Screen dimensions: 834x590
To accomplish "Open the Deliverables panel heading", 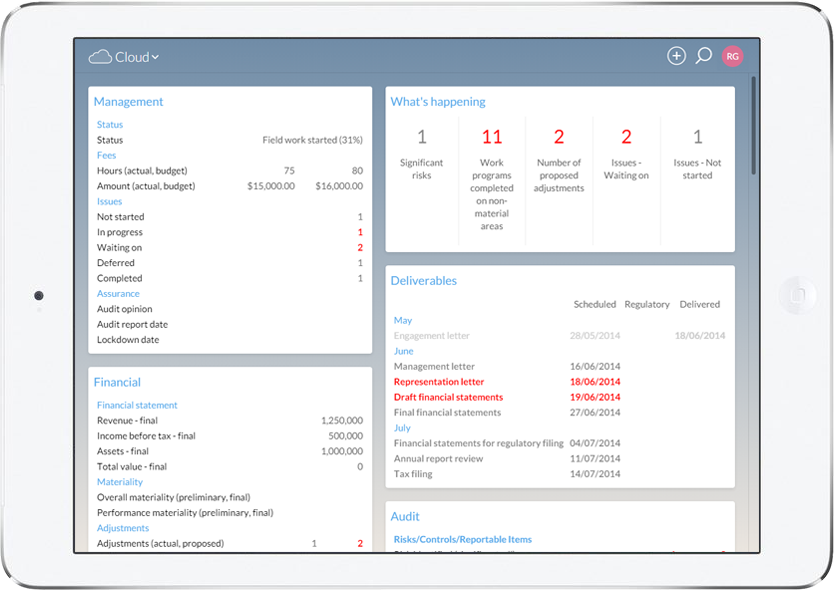I will point(423,281).
